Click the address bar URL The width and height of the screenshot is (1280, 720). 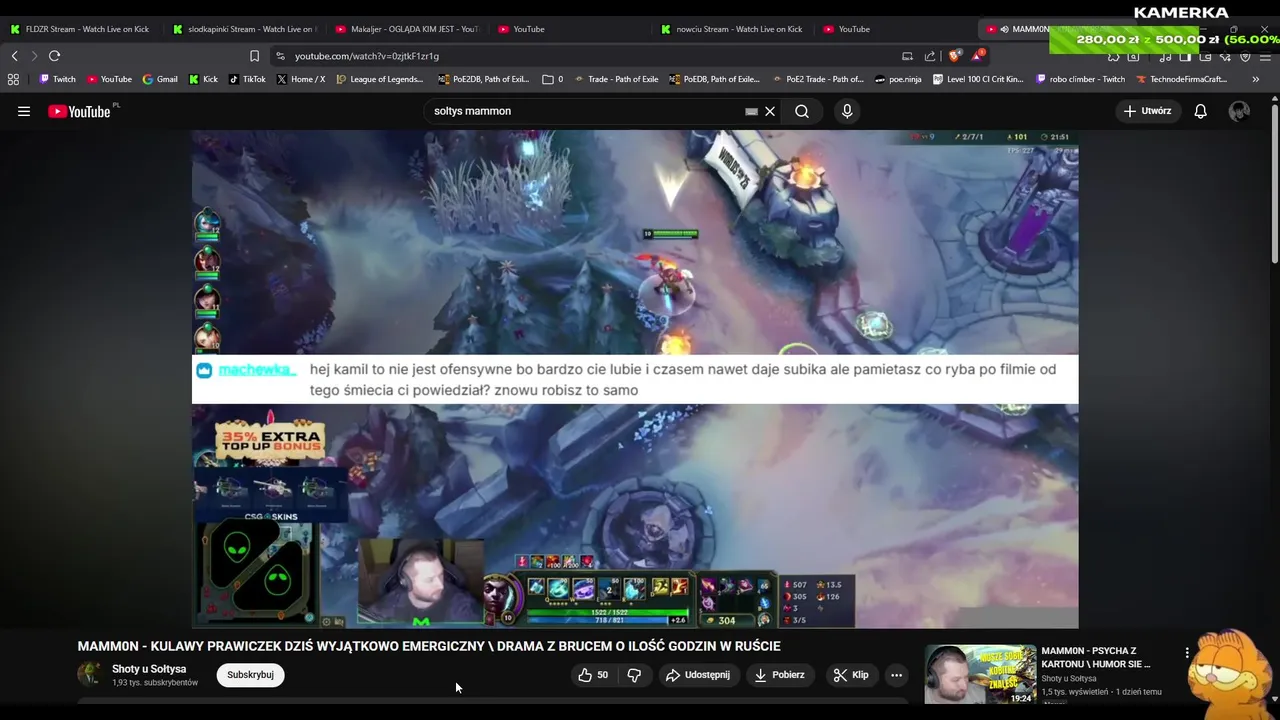pyautogui.click(x=367, y=56)
